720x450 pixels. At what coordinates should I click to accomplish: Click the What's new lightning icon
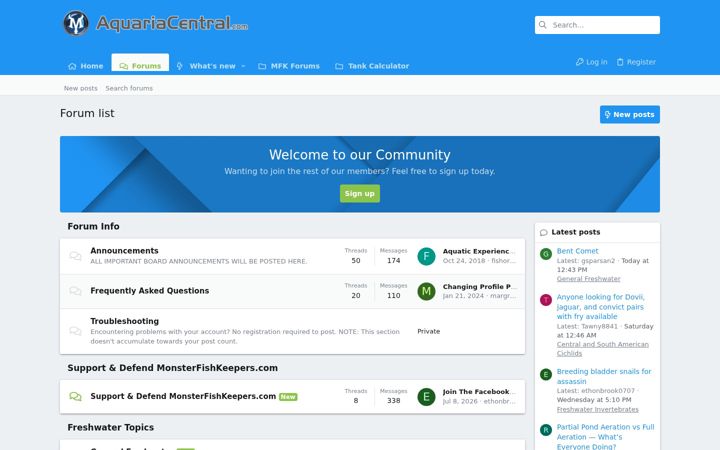(x=180, y=66)
